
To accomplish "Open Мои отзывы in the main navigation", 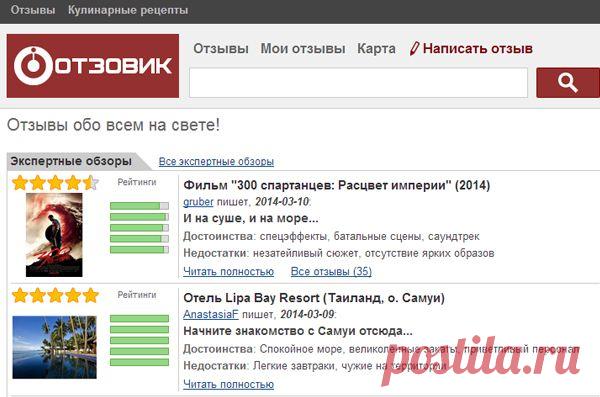I will click(x=303, y=49).
